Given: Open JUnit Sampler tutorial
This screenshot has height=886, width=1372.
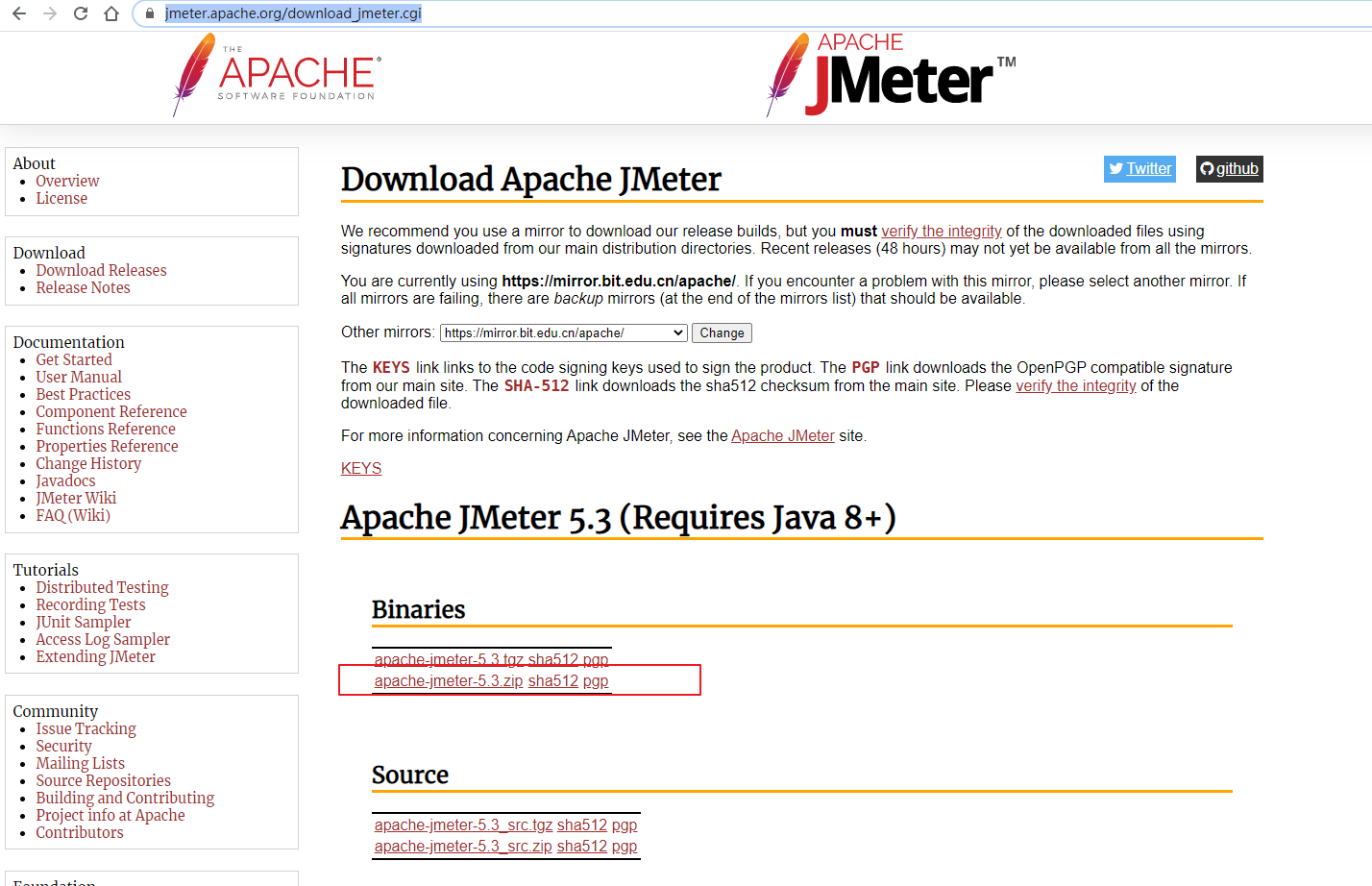Looking at the screenshot, I should click(x=84, y=622).
